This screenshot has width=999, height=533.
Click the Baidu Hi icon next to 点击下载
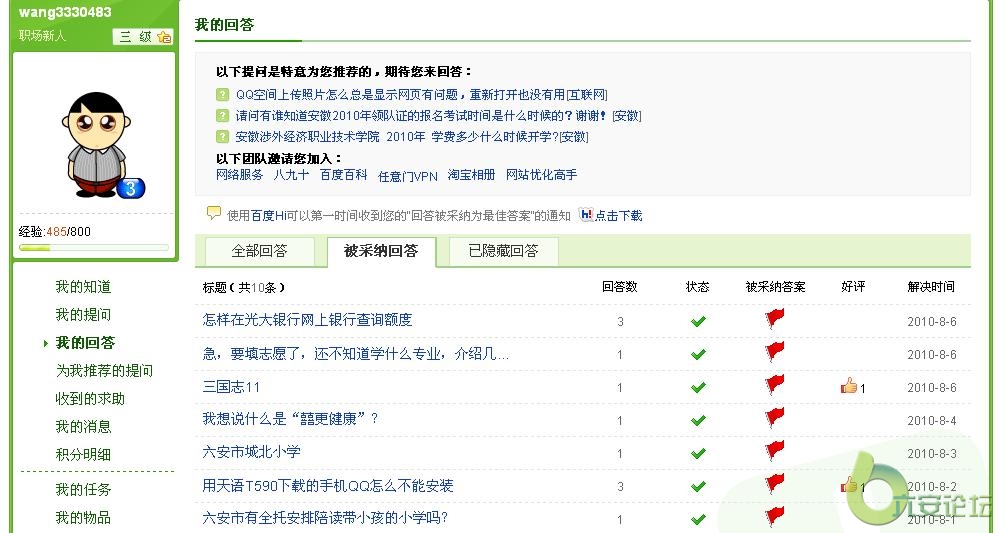(586, 215)
